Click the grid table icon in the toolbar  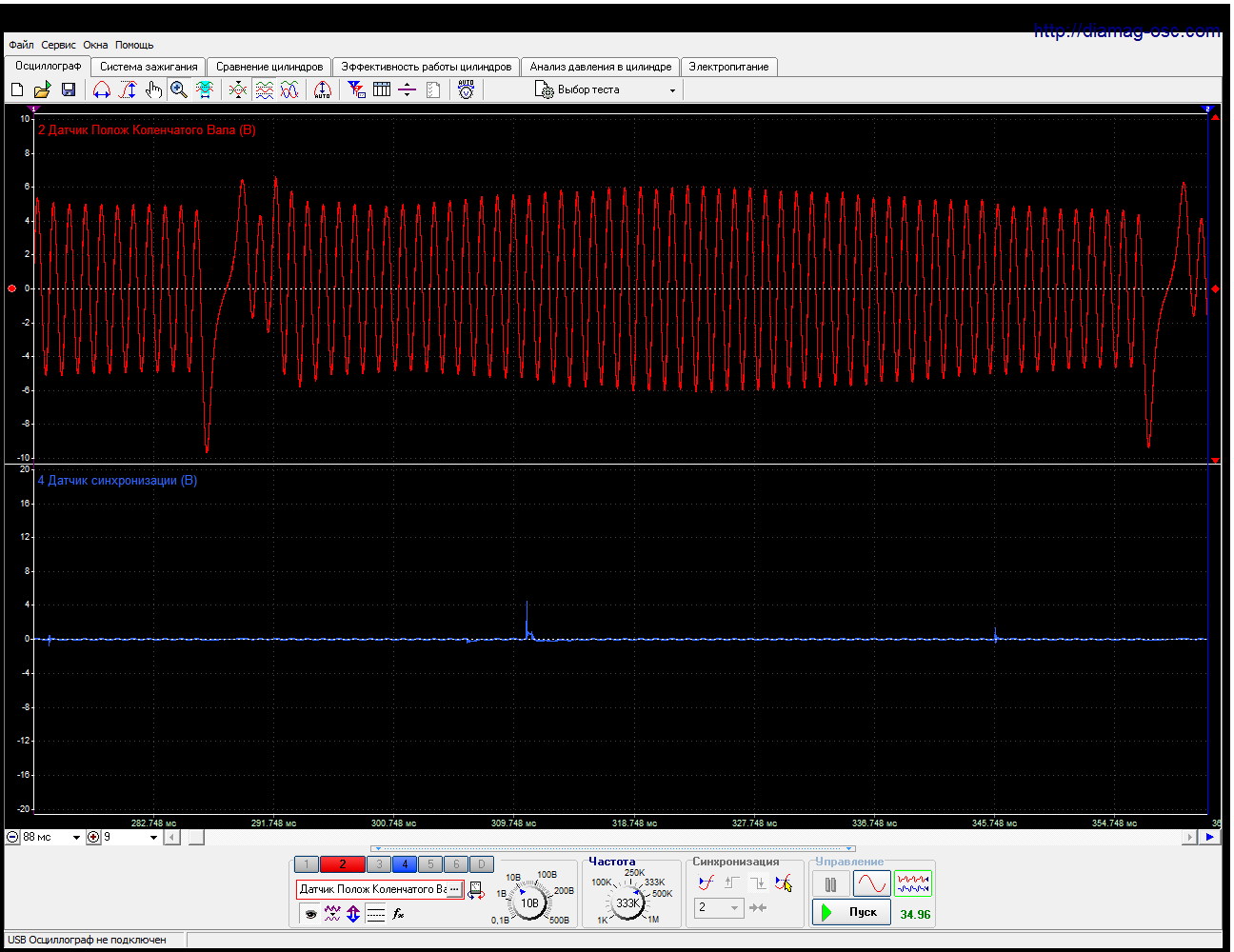click(x=382, y=89)
